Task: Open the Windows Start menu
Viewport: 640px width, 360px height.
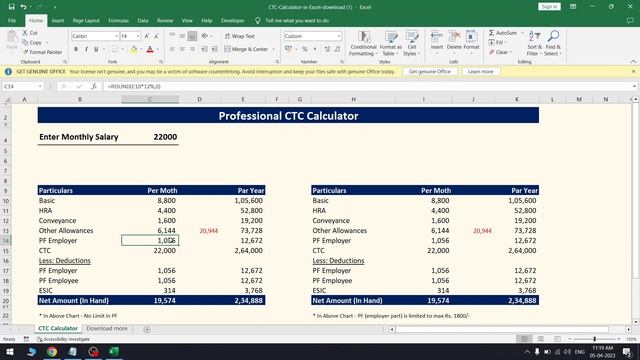Action: [x=10, y=351]
